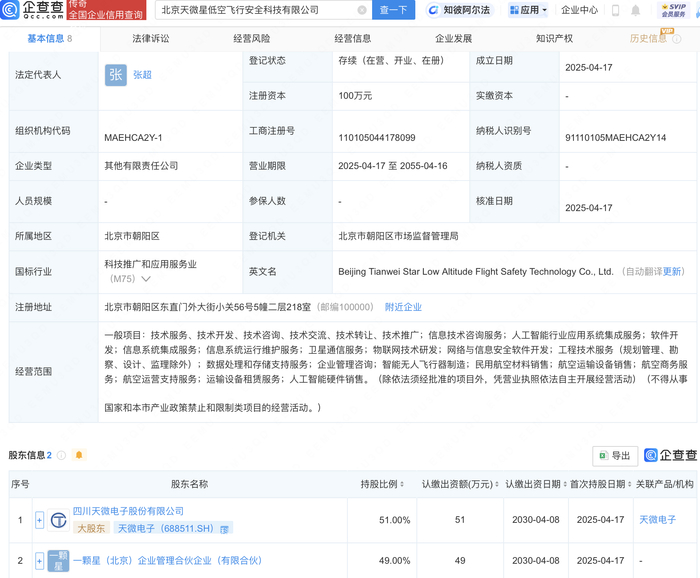700x578 pixels.
Task: Expand row 1 shareholder plus button
Action: pos(40,520)
